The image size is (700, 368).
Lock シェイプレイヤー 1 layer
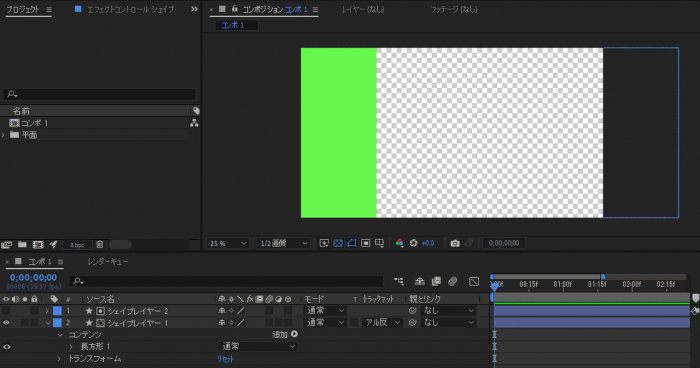pos(34,322)
